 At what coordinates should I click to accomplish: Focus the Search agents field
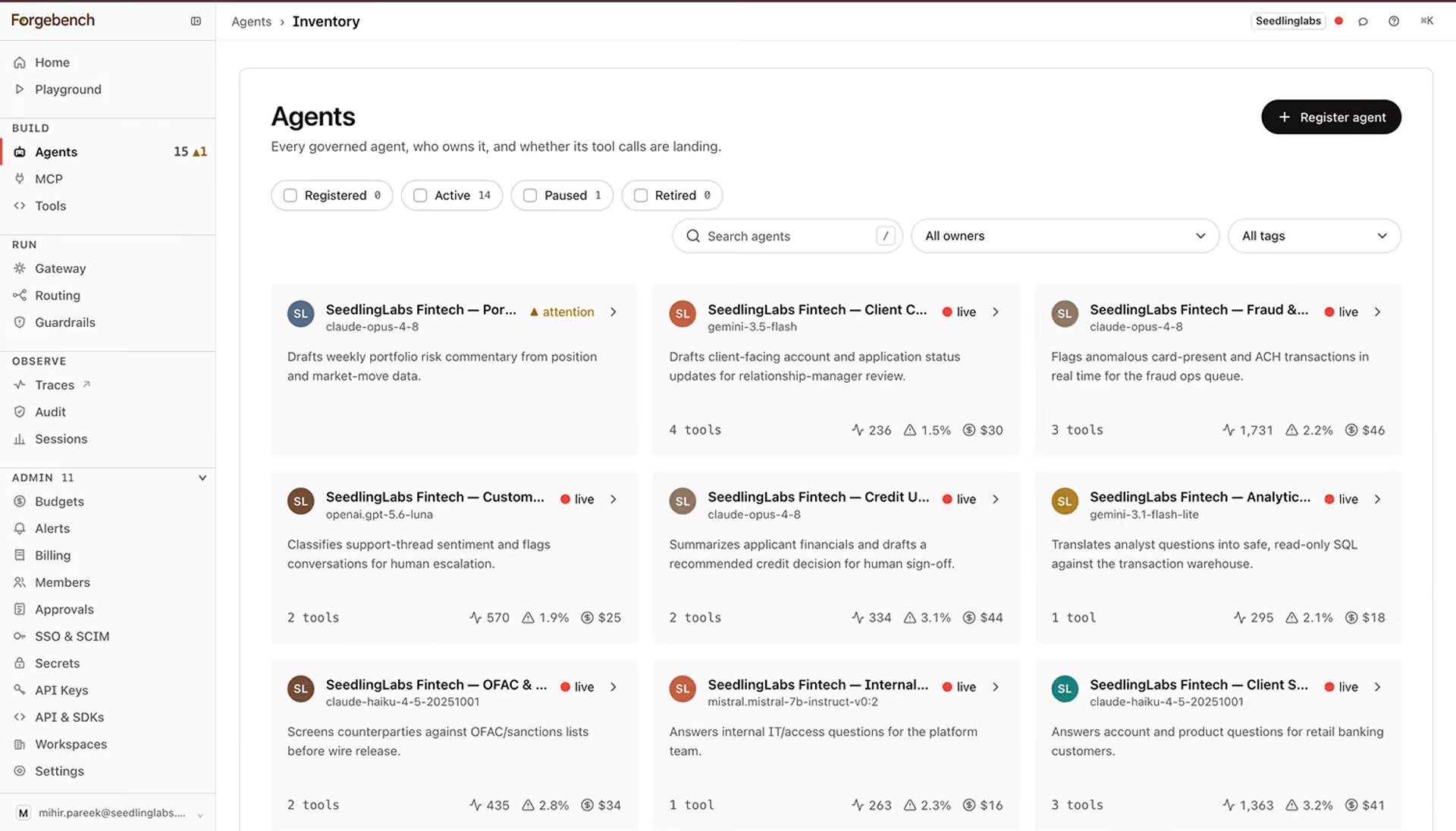(787, 236)
